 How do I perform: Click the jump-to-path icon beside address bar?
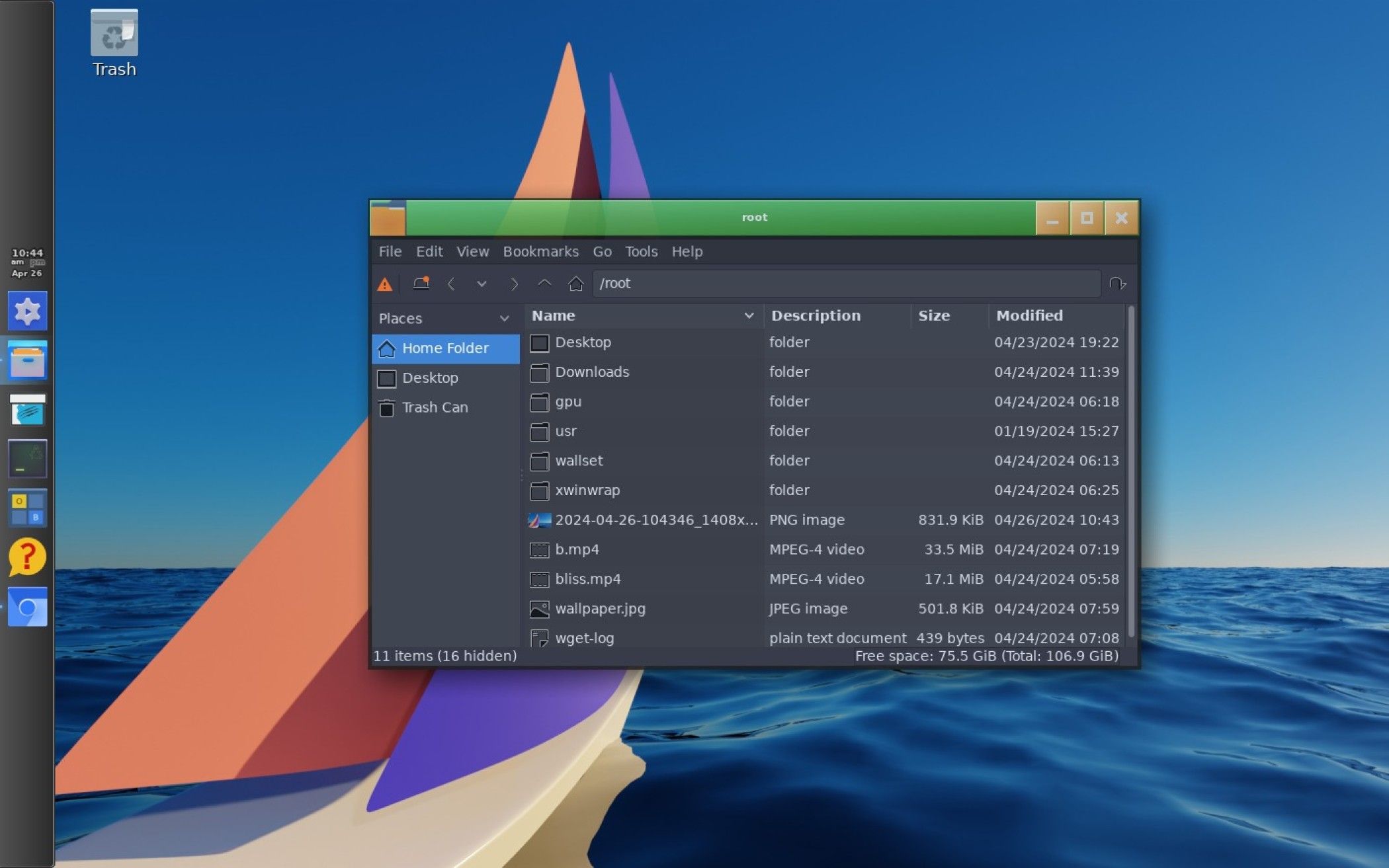(x=1117, y=284)
